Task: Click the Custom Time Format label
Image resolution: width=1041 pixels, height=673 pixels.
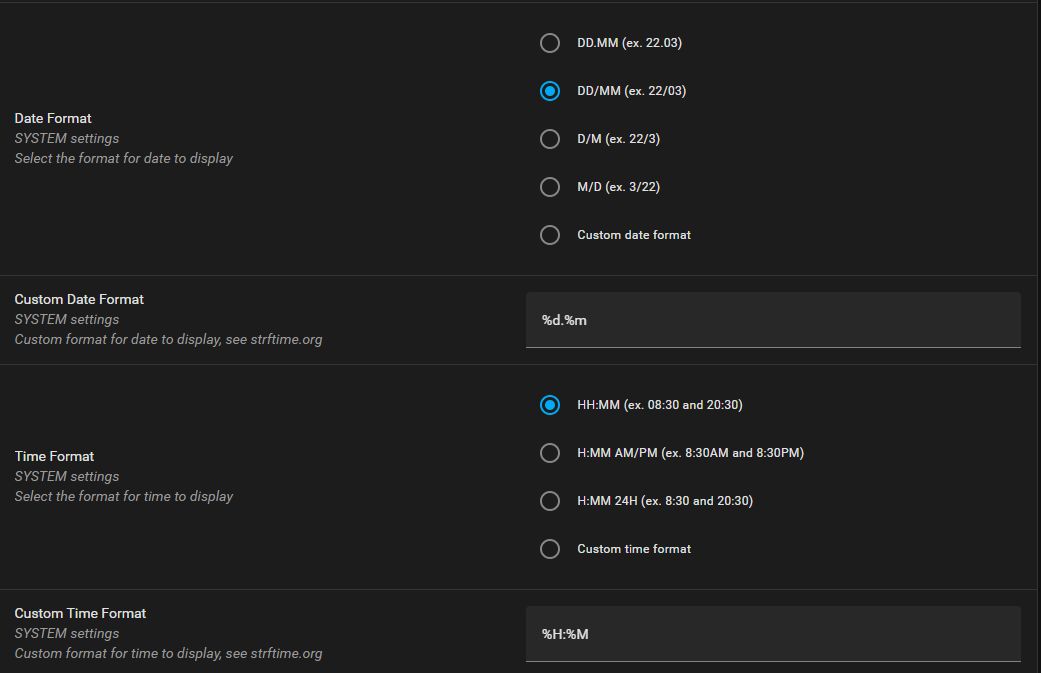Action: pos(79,613)
